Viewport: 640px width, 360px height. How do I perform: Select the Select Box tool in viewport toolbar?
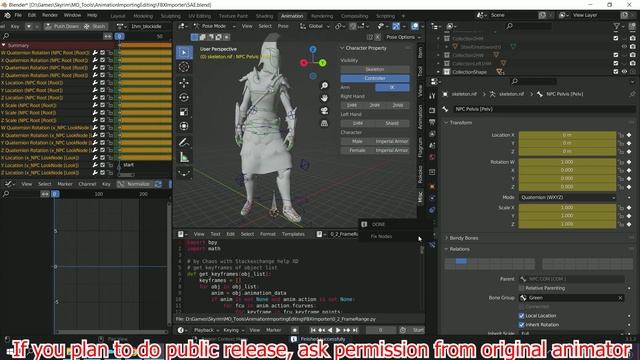184,52
